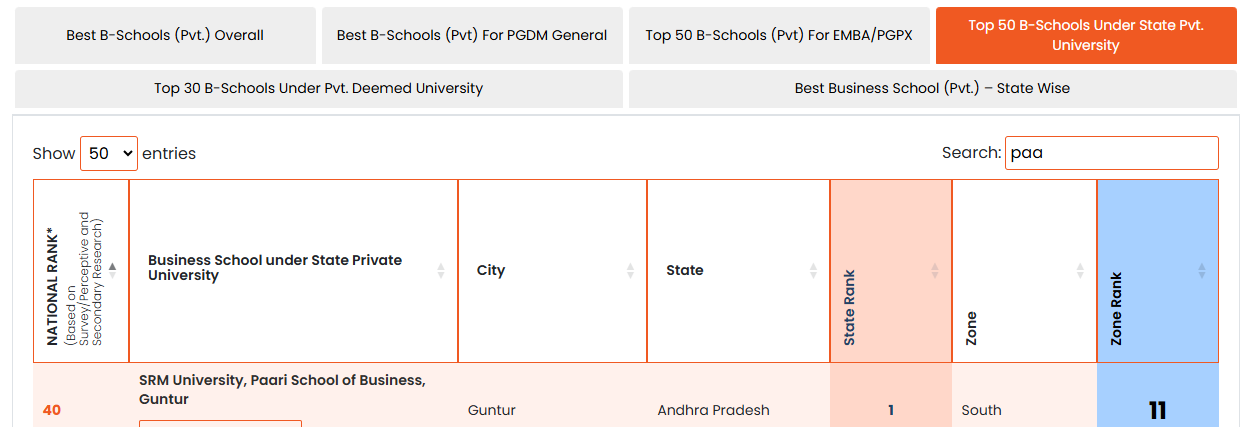Screen dimensions: 1245x427
Task: Open Top 30 B-Schools Under Pvt. Deemed University tab
Action: point(318,88)
